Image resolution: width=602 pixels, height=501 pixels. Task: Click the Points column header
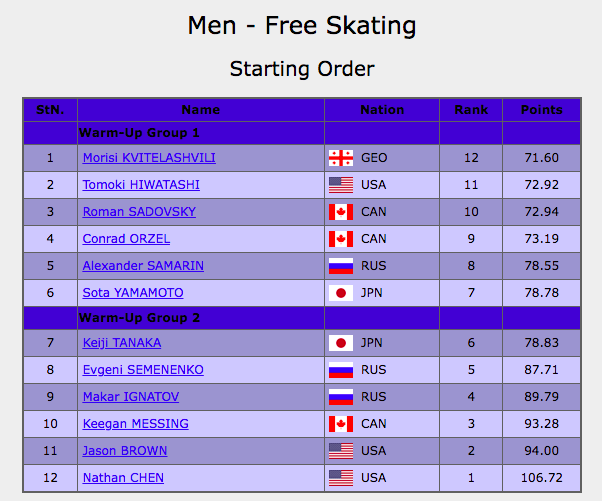(x=541, y=110)
